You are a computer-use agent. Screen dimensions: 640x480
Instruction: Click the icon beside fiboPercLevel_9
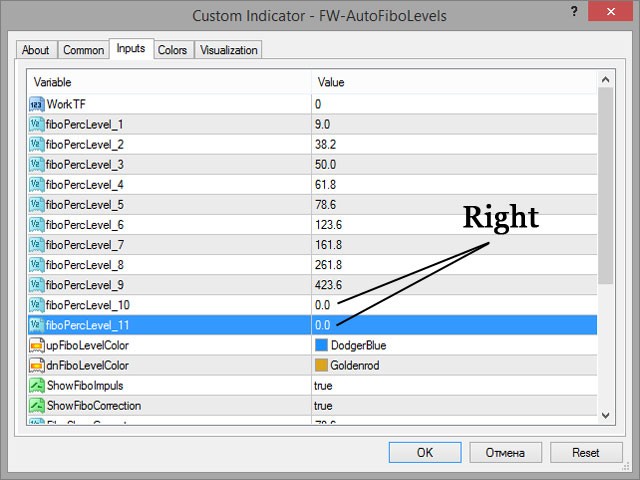(36, 285)
